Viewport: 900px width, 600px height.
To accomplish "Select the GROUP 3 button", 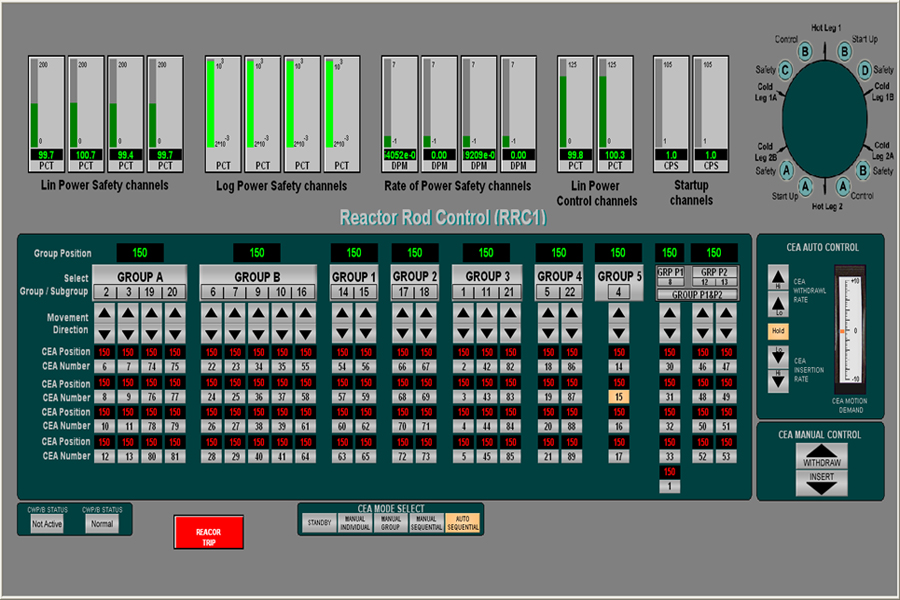I will [487, 276].
